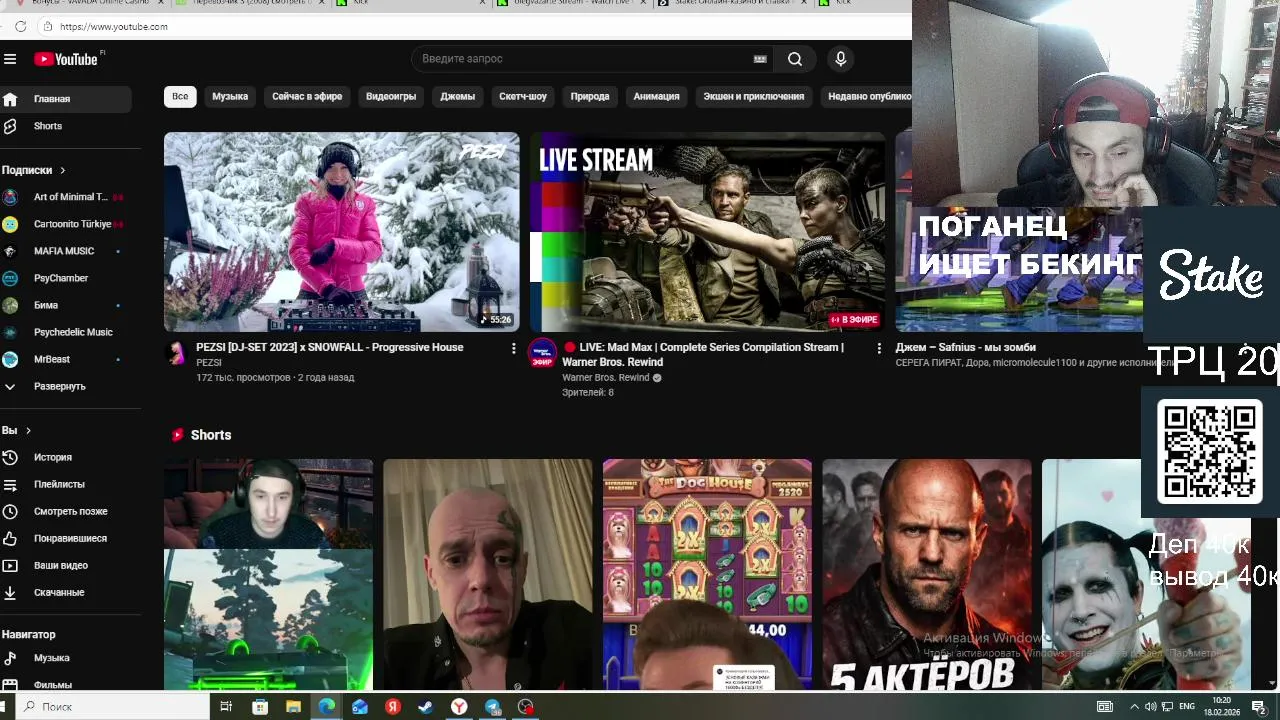Expand the Вы section chevron
The width and height of the screenshot is (1280, 720).
click(28, 430)
